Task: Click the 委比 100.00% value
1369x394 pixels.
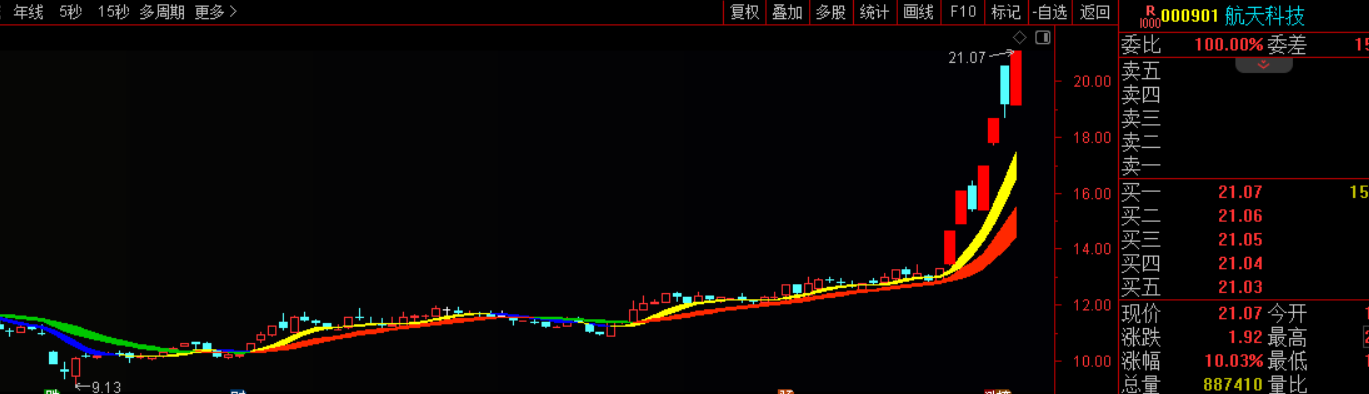Action: (1228, 45)
